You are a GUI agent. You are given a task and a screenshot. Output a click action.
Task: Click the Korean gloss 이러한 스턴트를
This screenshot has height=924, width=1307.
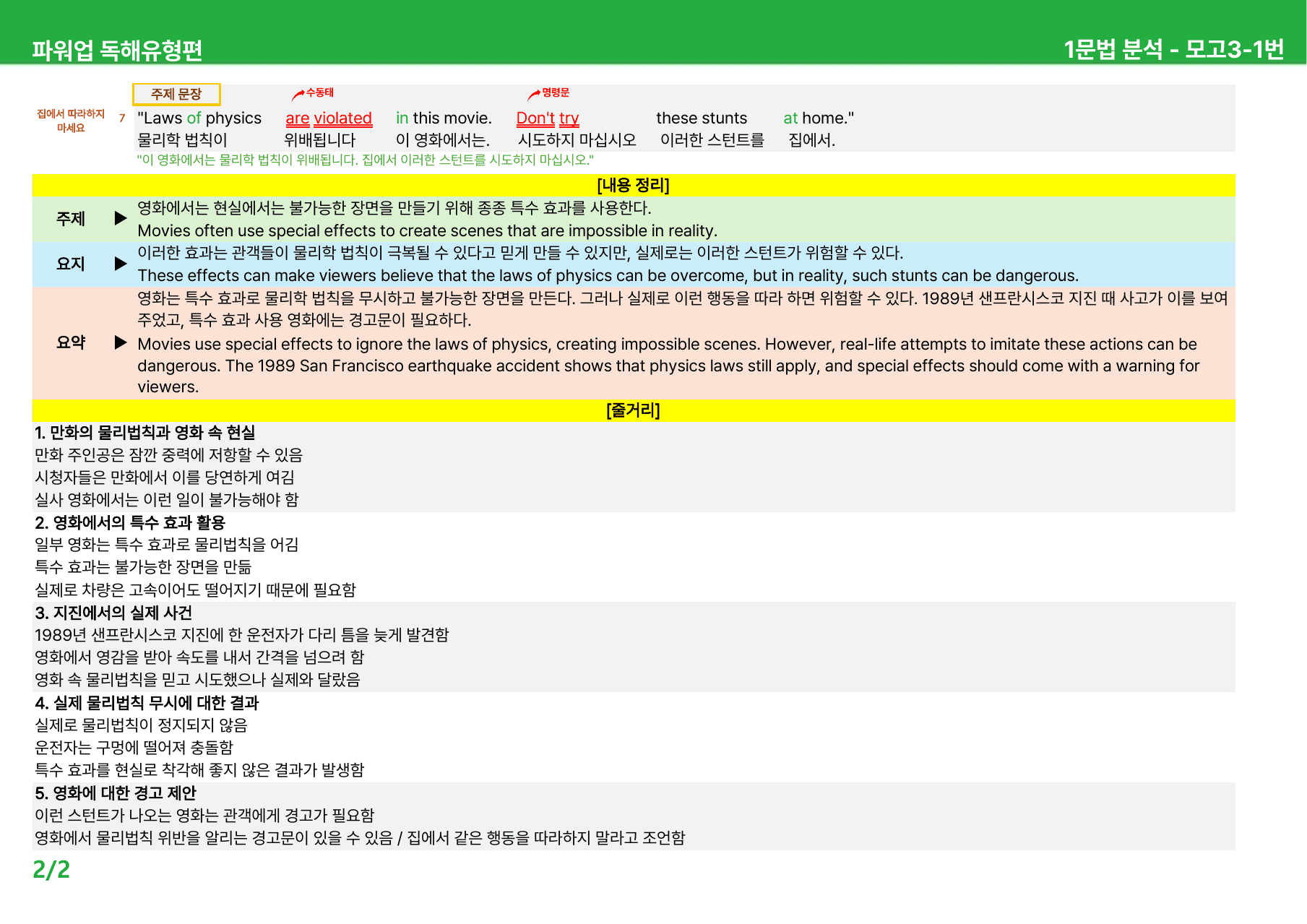tap(712, 139)
